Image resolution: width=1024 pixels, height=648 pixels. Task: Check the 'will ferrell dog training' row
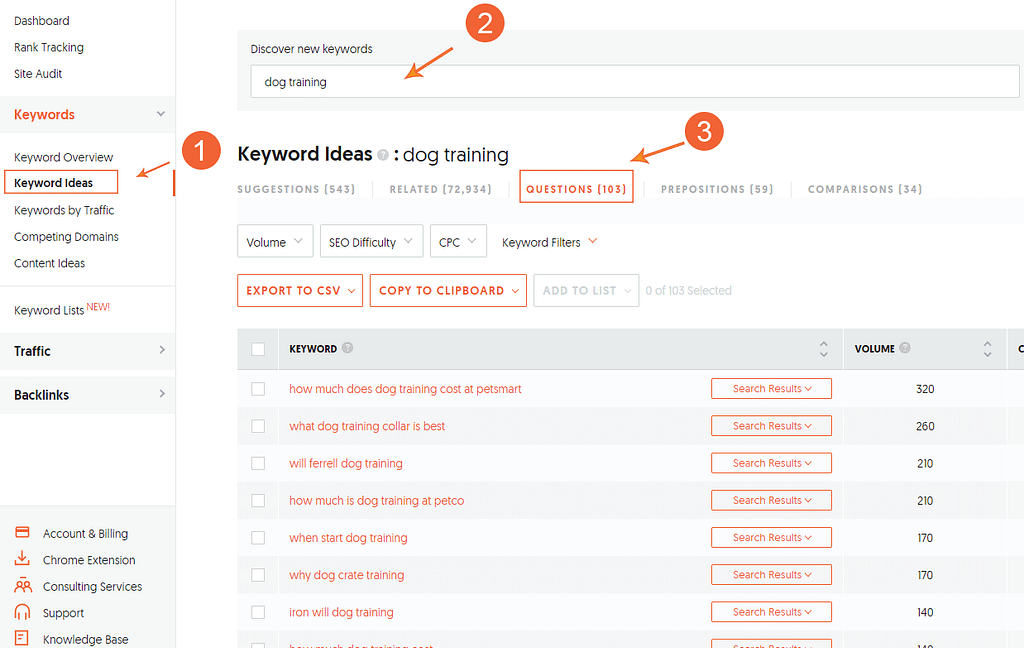tap(258, 463)
